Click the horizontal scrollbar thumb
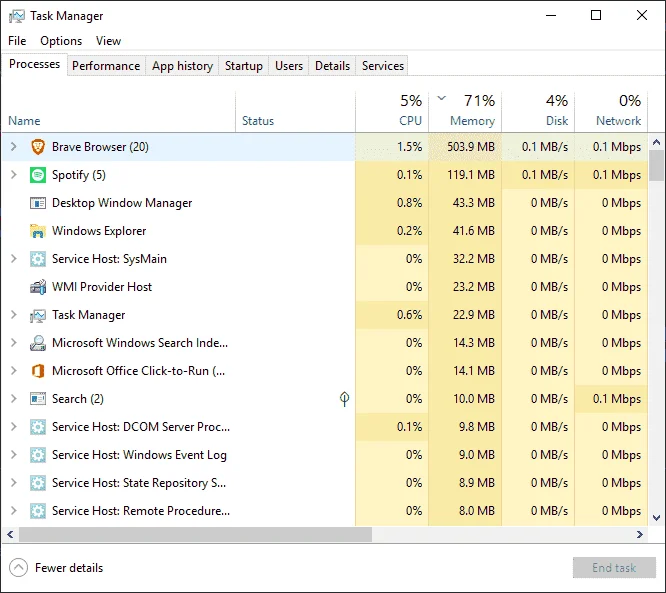Image resolution: width=666 pixels, height=593 pixels. tap(195, 534)
